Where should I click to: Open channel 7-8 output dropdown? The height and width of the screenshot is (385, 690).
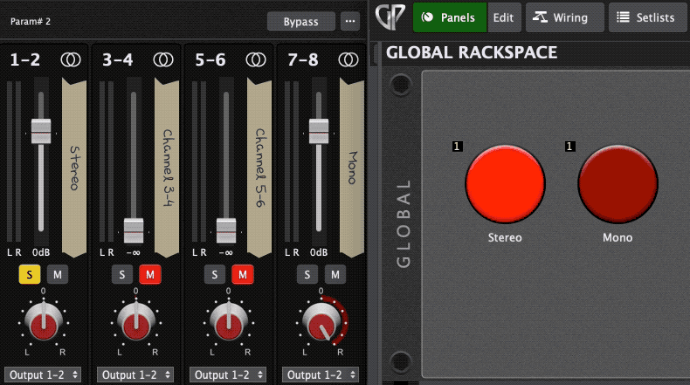(320, 375)
